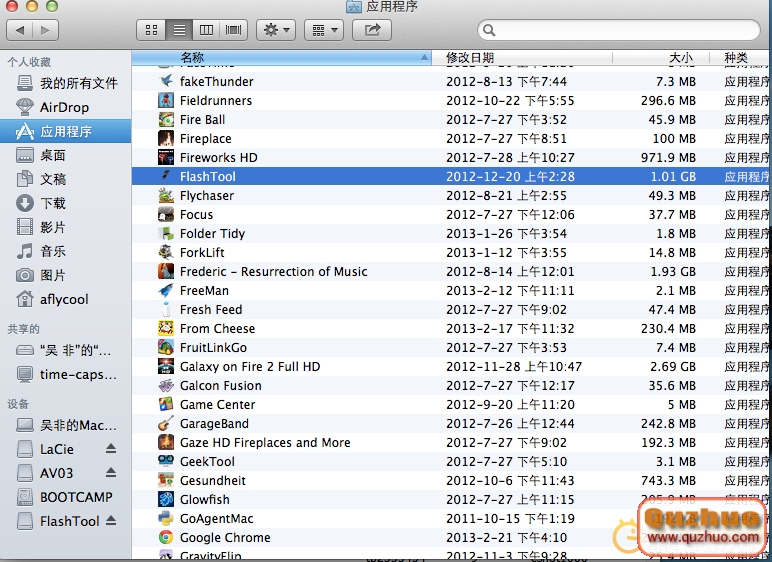The height and width of the screenshot is (562, 772).
Task: Open 图片 in the sidebar
Action: click(66, 275)
